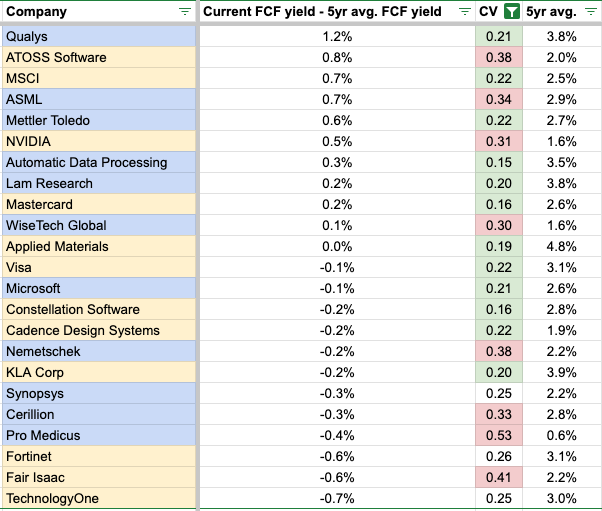Open filter for Current FCF yield column
This screenshot has width=602, height=511.
click(x=465, y=12)
